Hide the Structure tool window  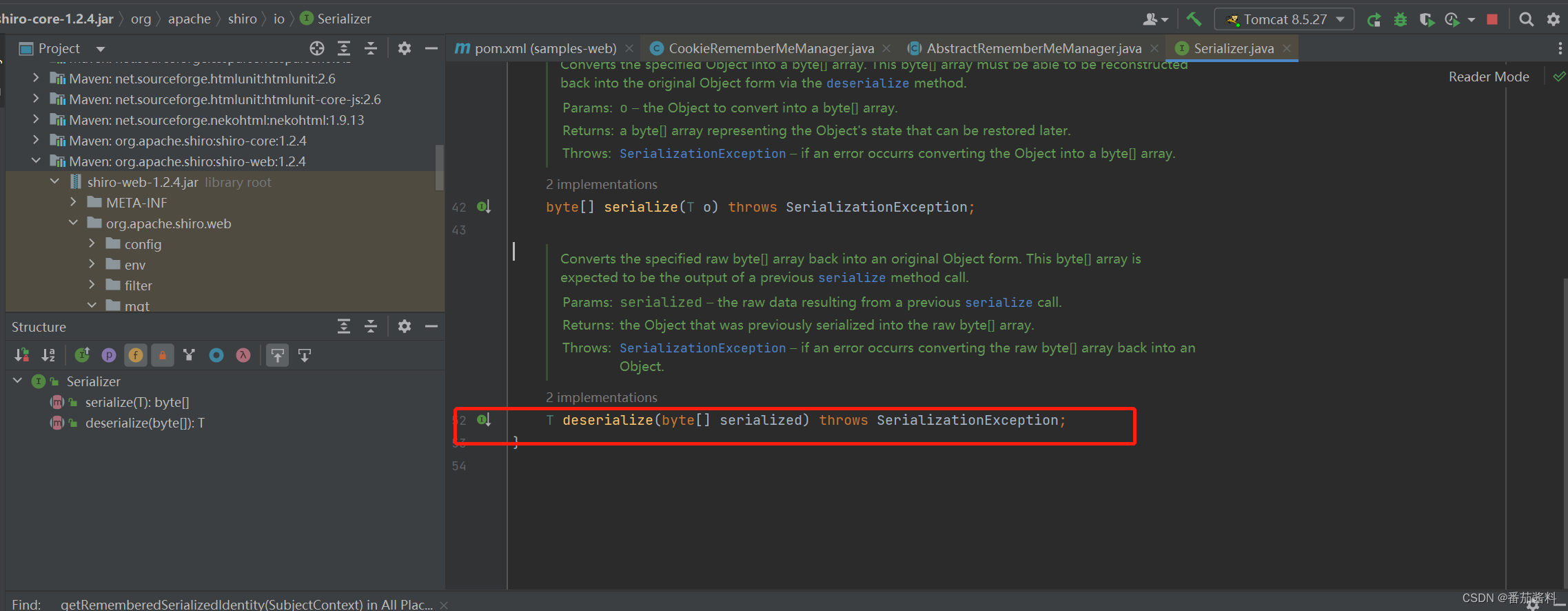431,326
